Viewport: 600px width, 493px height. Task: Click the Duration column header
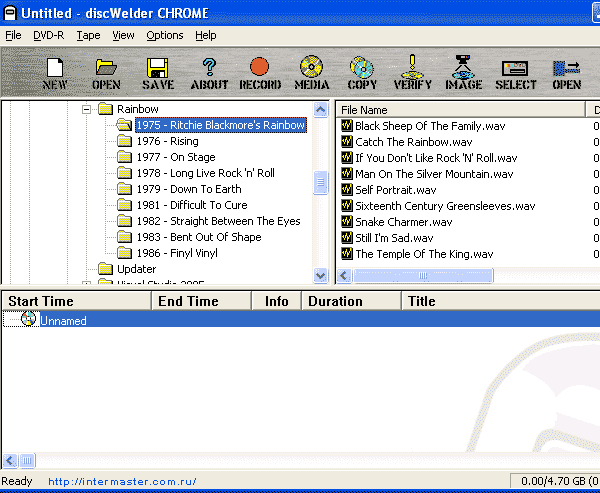click(x=351, y=301)
